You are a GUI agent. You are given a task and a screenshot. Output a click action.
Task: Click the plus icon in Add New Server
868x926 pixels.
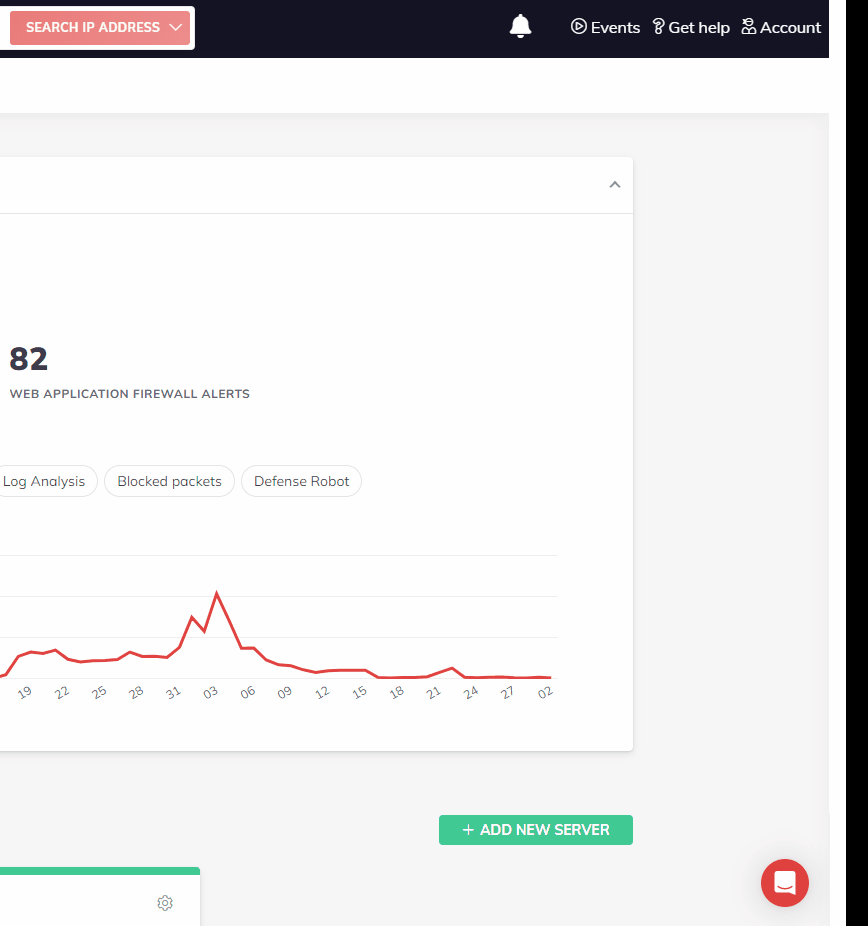468,830
